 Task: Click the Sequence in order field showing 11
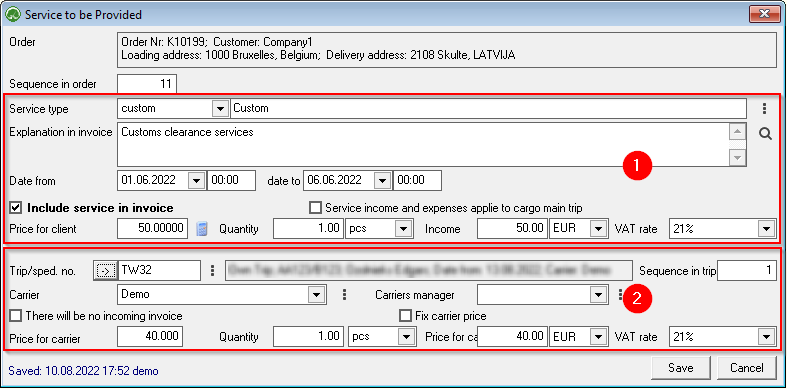[147, 84]
